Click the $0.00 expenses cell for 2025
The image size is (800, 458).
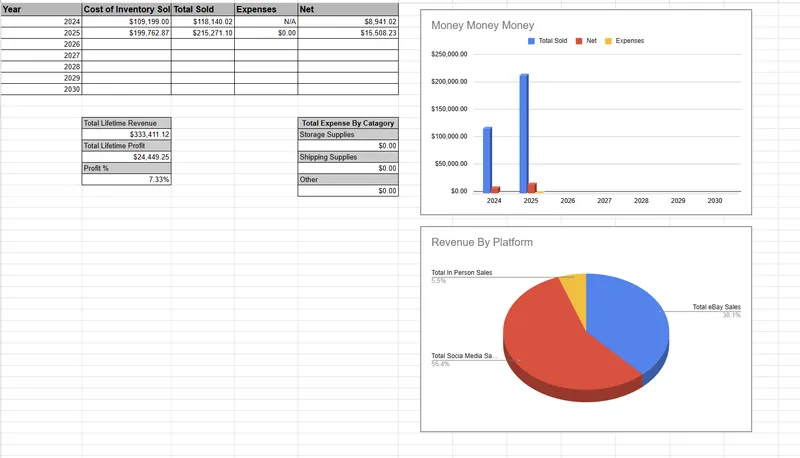266,33
